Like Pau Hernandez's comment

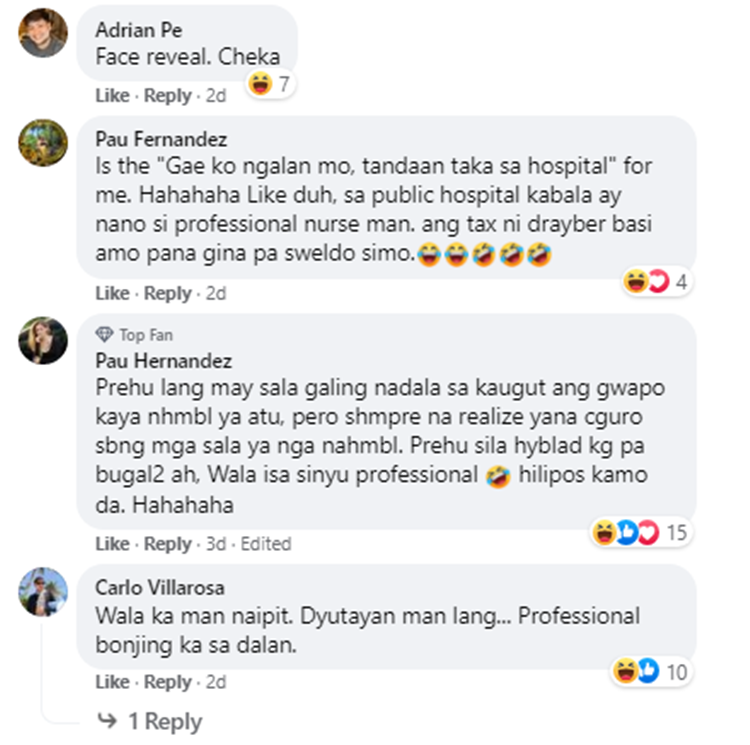tap(112, 544)
